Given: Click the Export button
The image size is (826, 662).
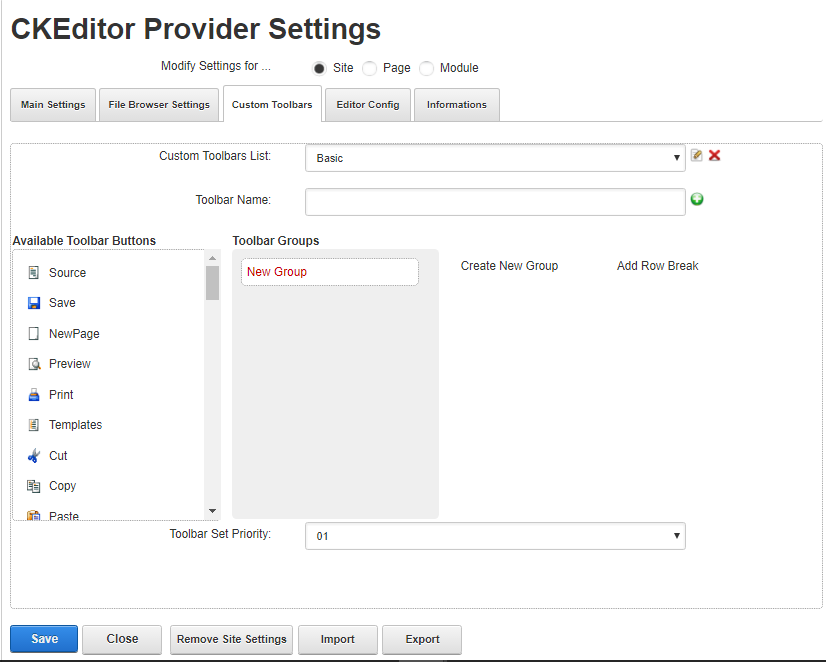Looking at the screenshot, I should 422,639.
